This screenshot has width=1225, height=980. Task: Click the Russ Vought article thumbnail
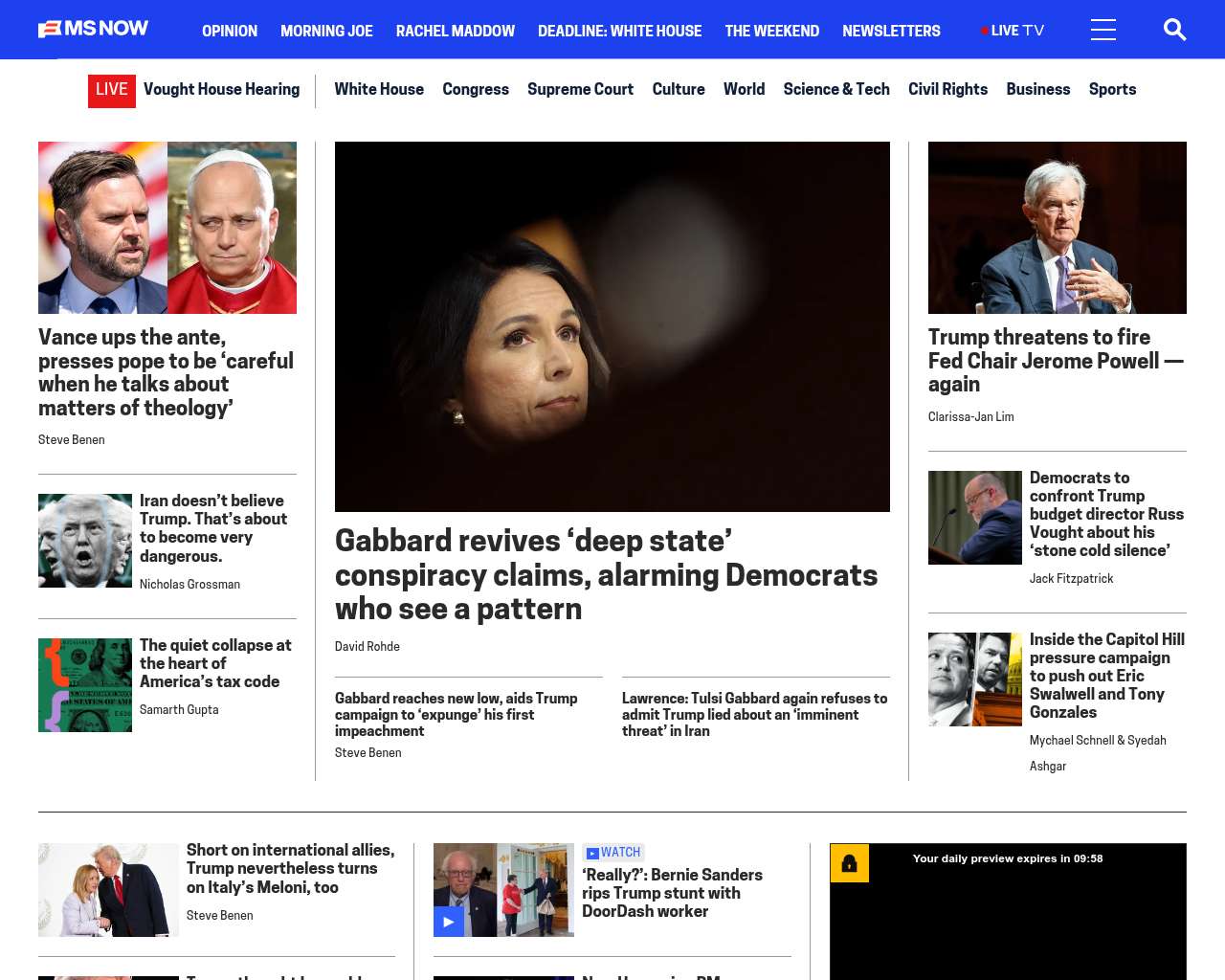[974, 518]
